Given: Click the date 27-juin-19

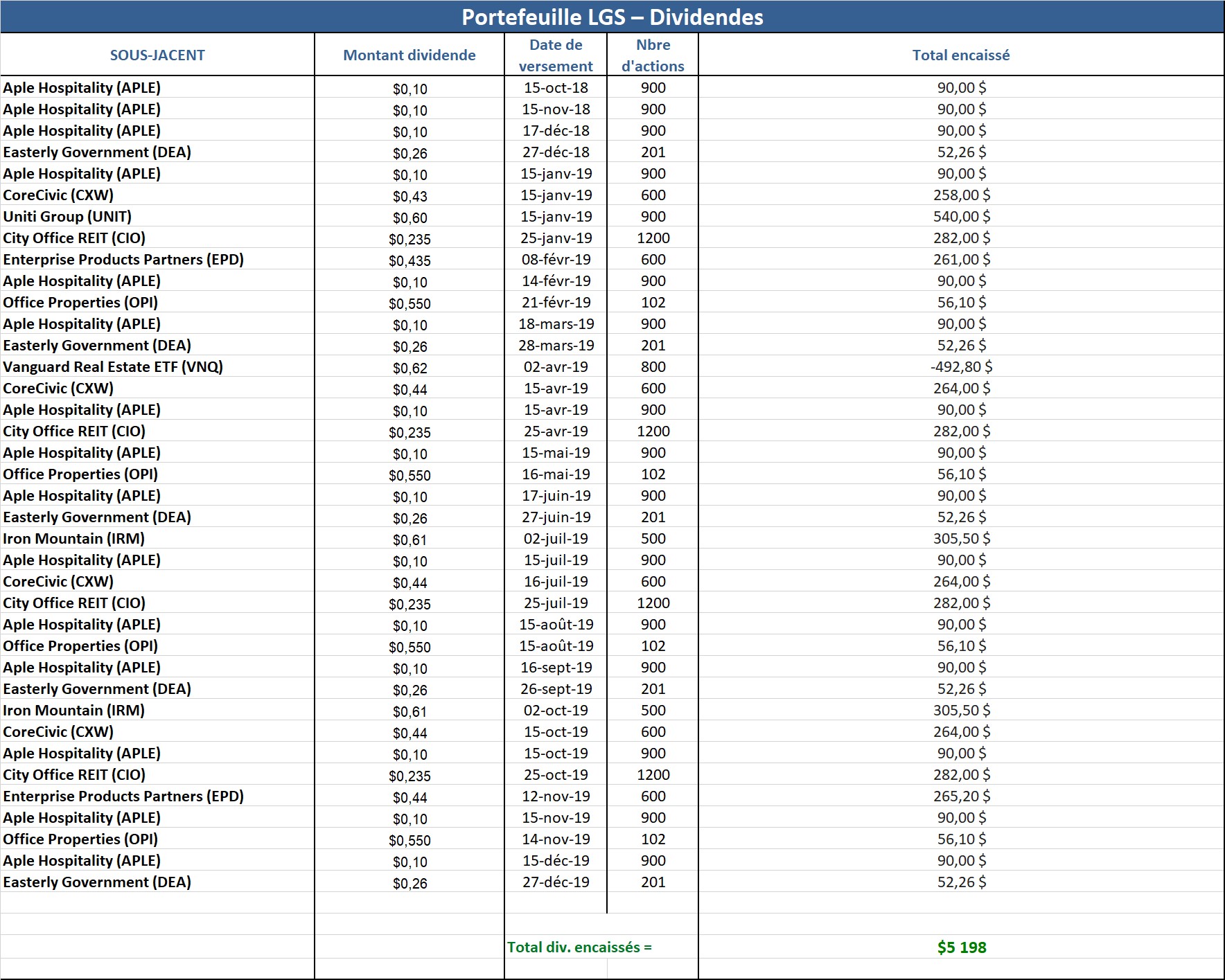Looking at the screenshot, I should pyautogui.click(x=556, y=517).
